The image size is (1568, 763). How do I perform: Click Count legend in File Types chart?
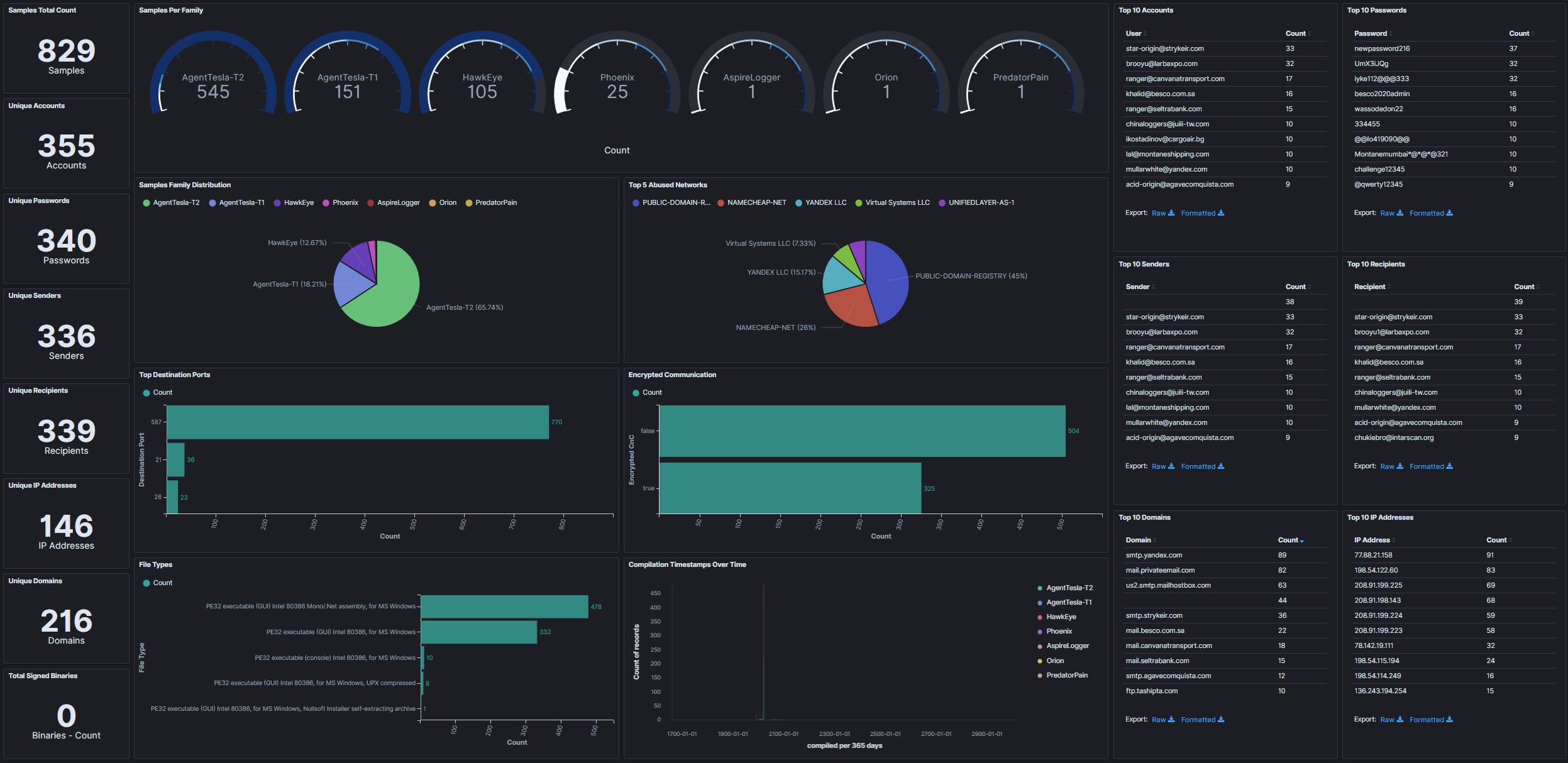coord(158,583)
